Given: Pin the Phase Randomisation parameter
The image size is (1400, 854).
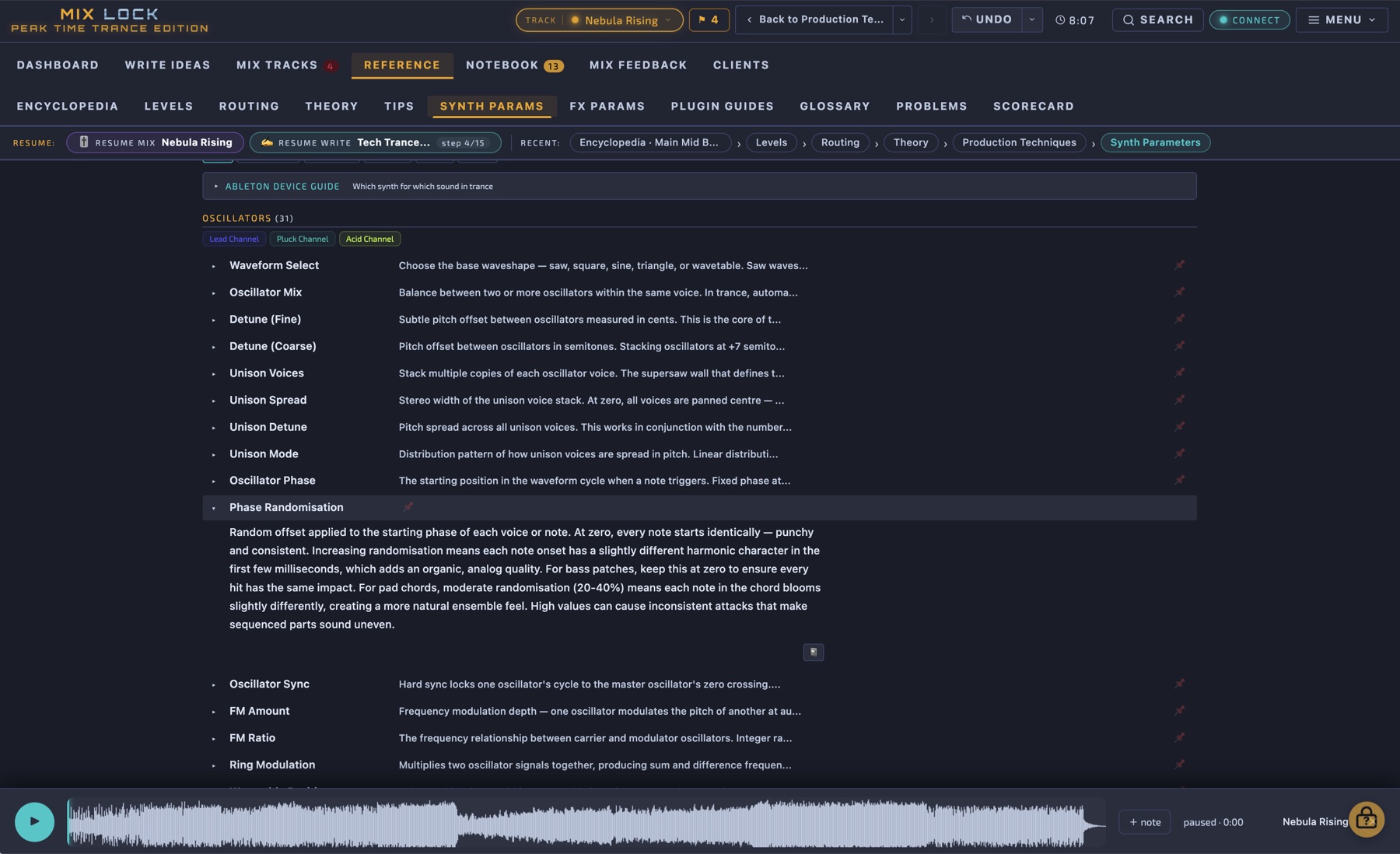Looking at the screenshot, I should point(408,507).
